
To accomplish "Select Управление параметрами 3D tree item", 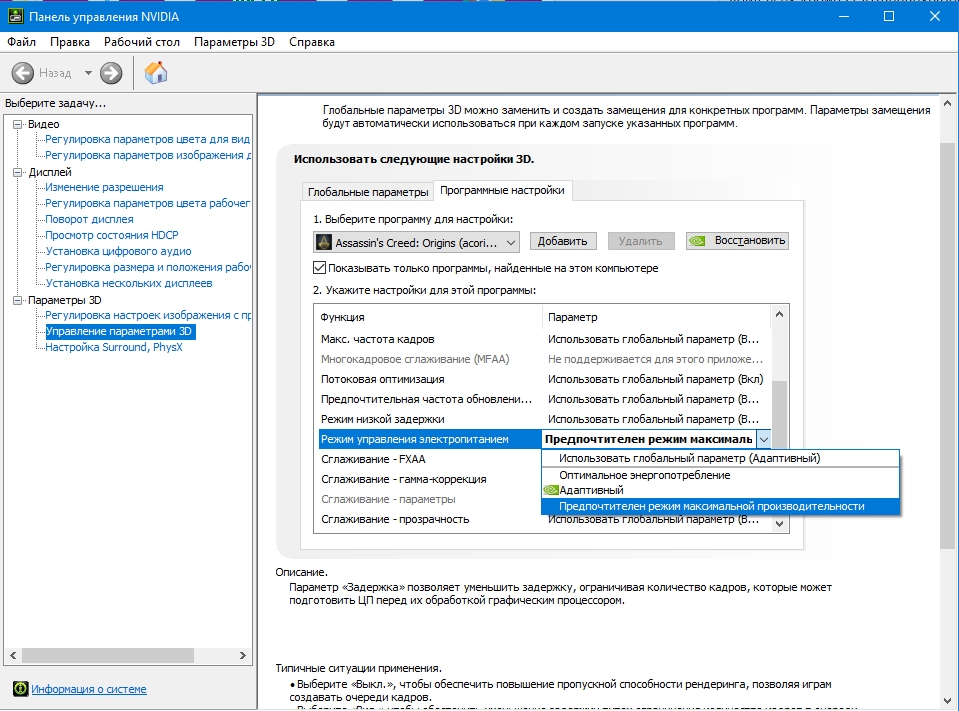I will [x=120, y=331].
